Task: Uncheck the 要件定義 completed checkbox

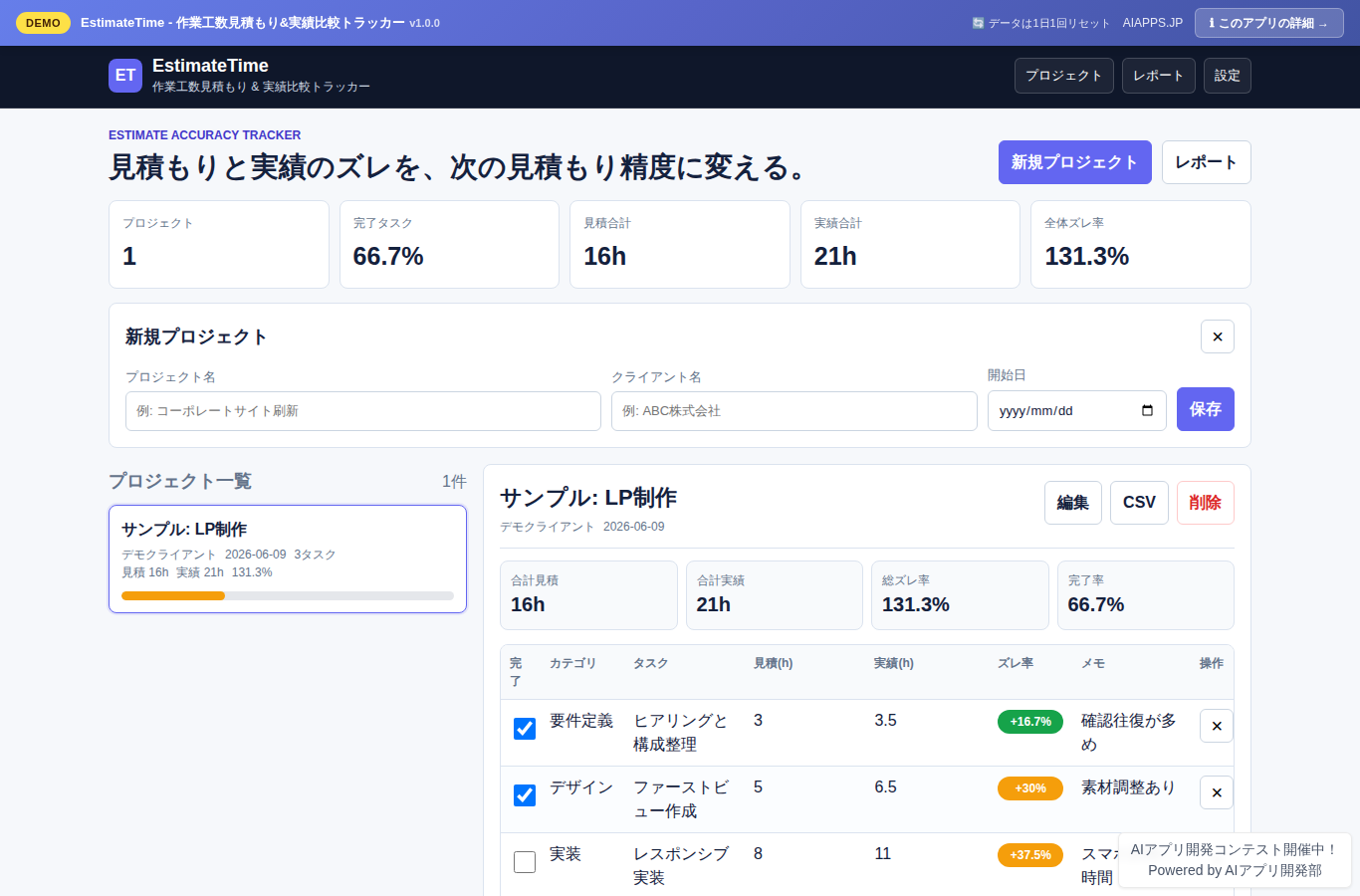Action: click(525, 729)
